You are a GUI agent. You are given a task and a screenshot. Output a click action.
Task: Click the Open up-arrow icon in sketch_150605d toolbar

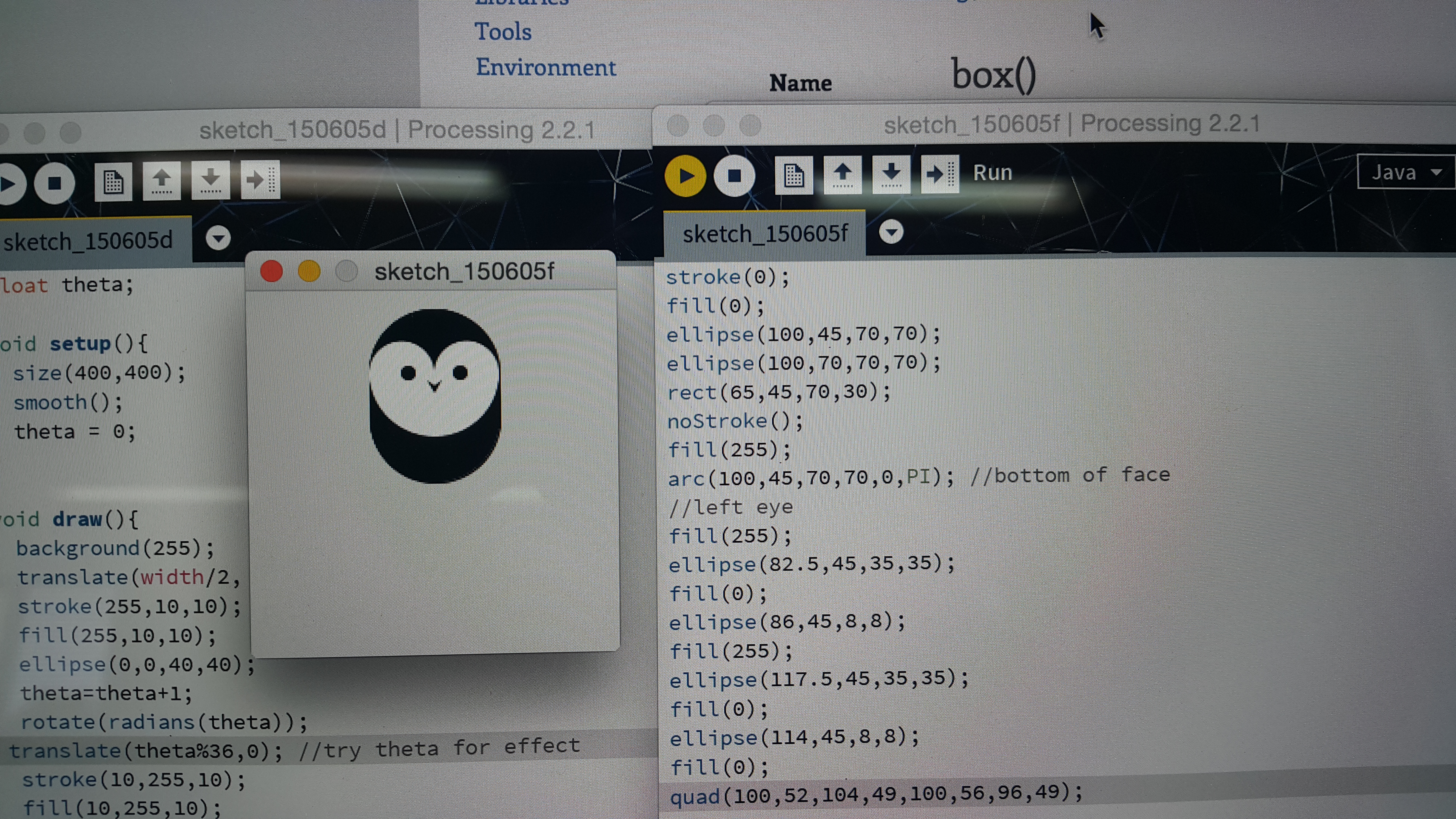coord(162,181)
